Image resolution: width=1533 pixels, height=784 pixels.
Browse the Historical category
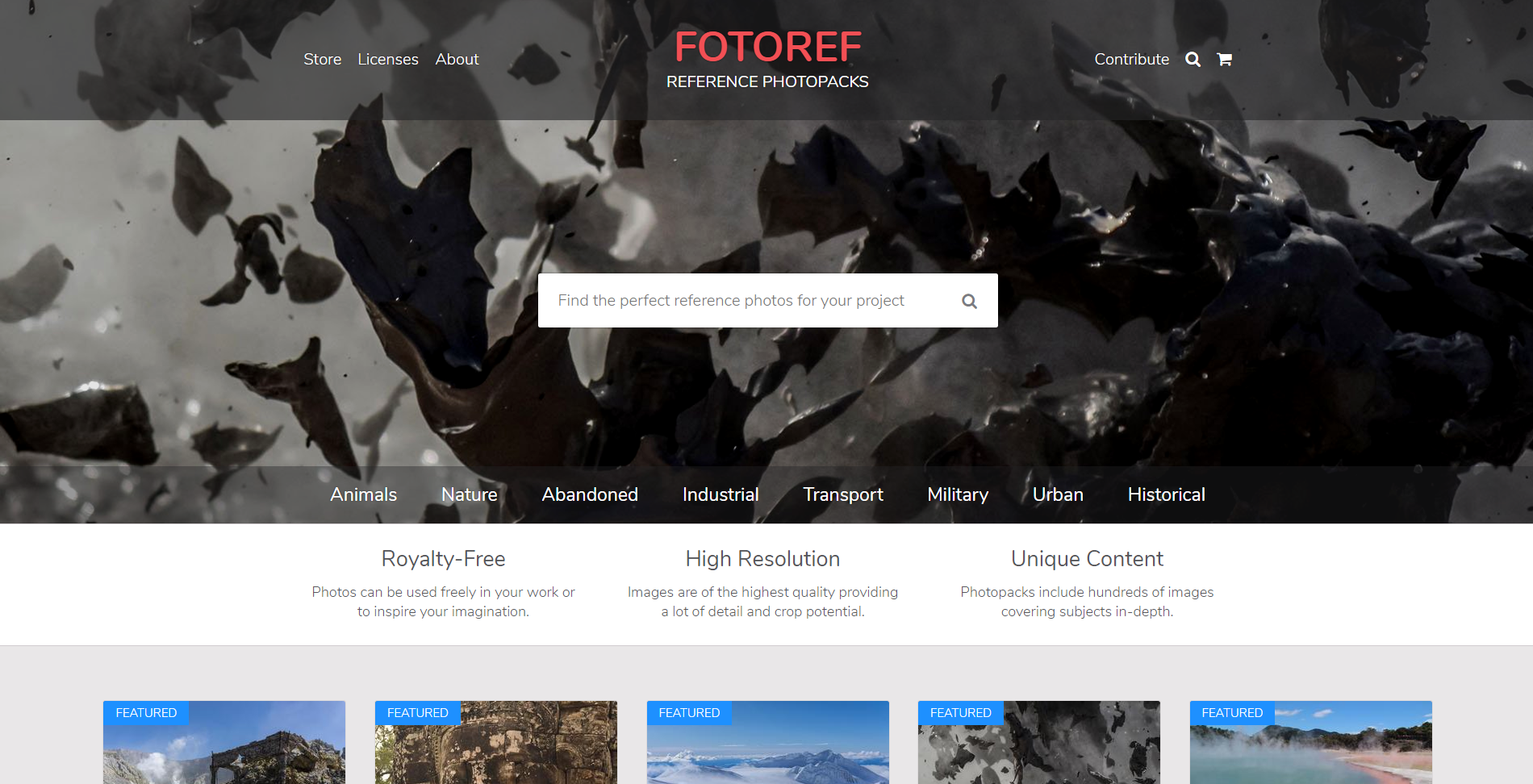pos(1166,494)
